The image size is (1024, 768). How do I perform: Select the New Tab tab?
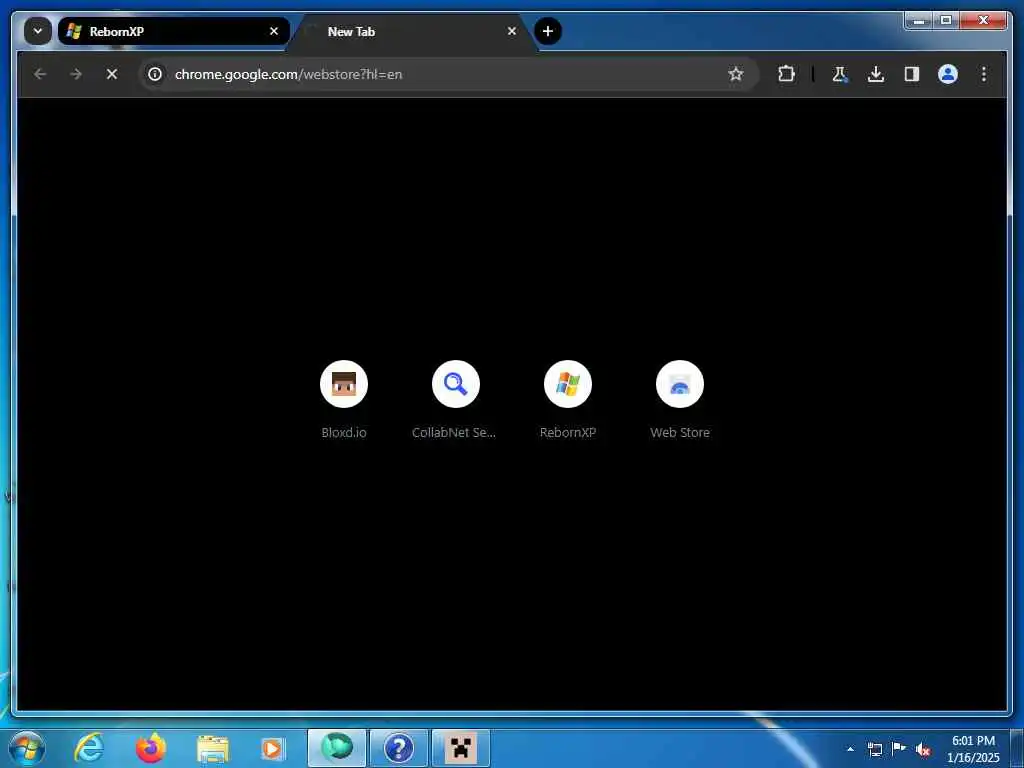[412, 31]
